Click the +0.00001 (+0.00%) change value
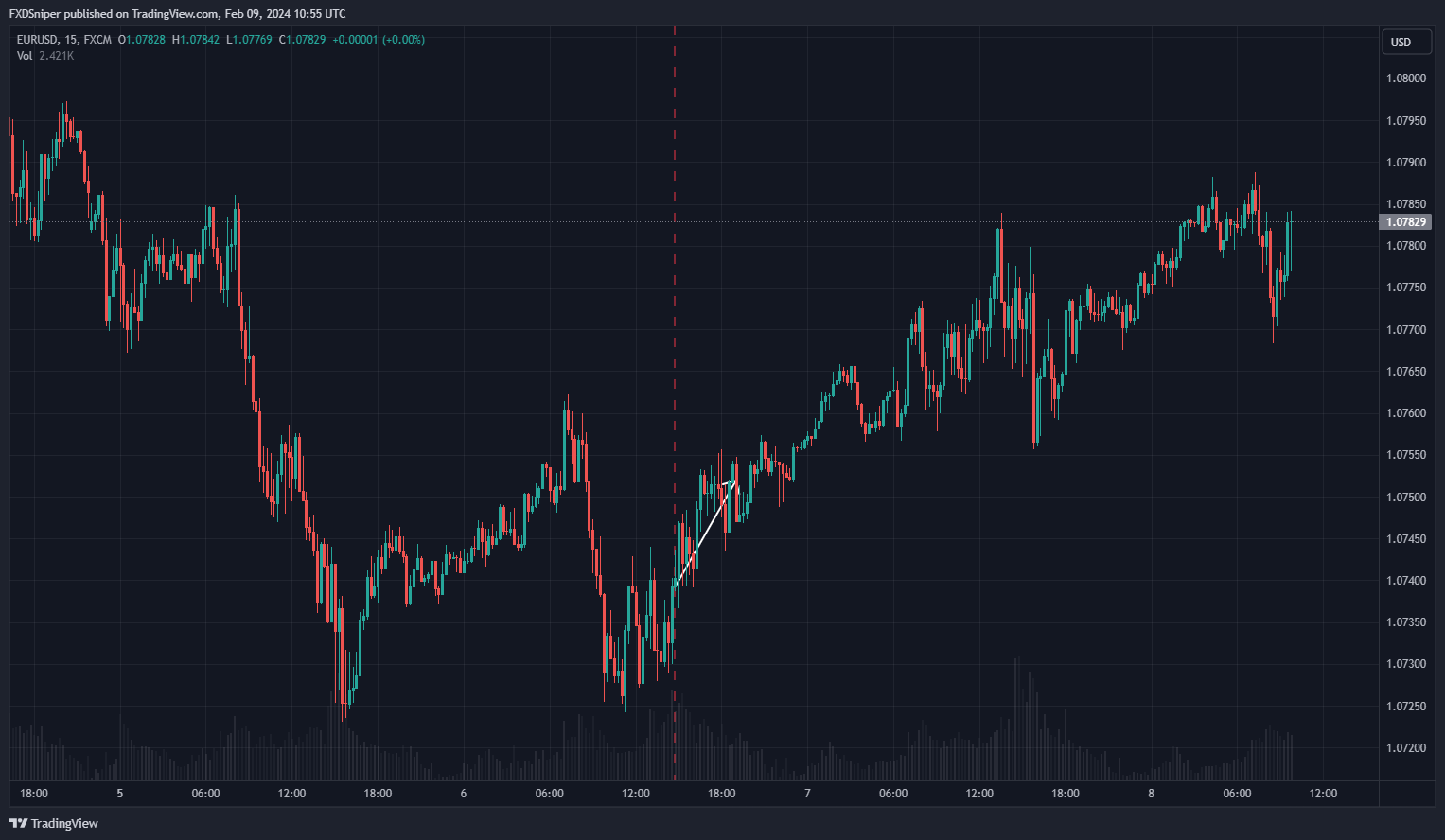The height and width of the screenshot is (840, 1445). tap(379, 40)
